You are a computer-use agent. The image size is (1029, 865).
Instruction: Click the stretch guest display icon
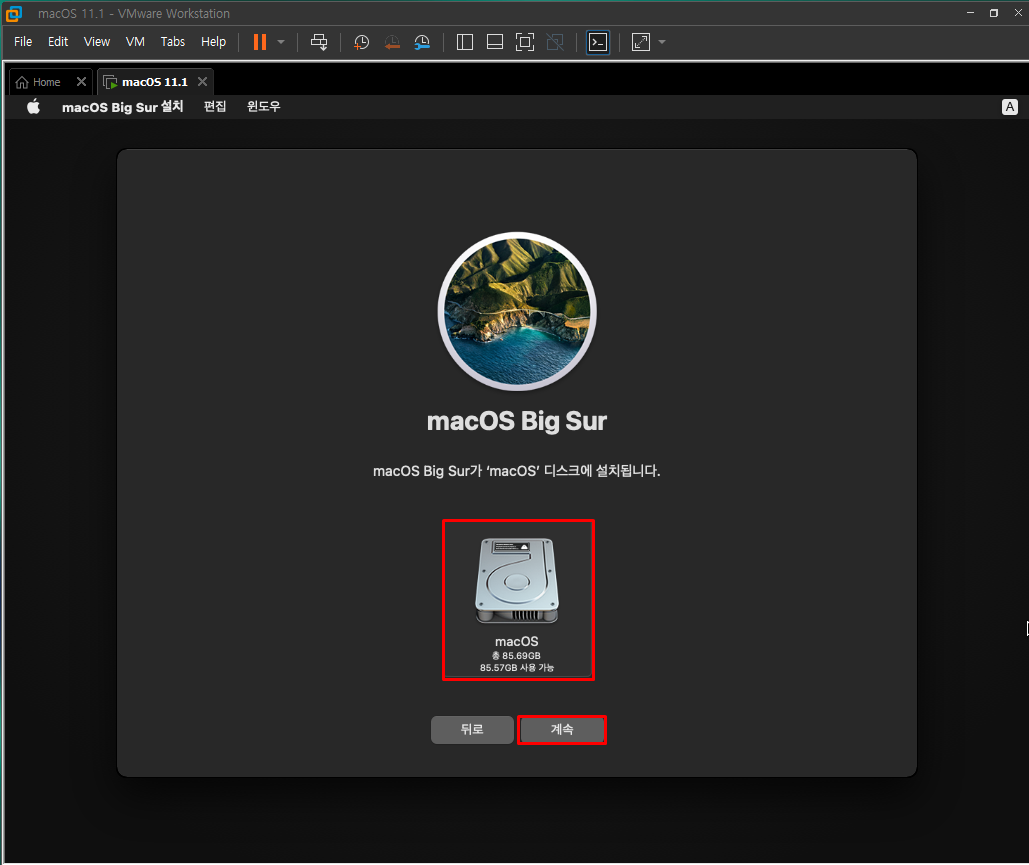(640, 42)
